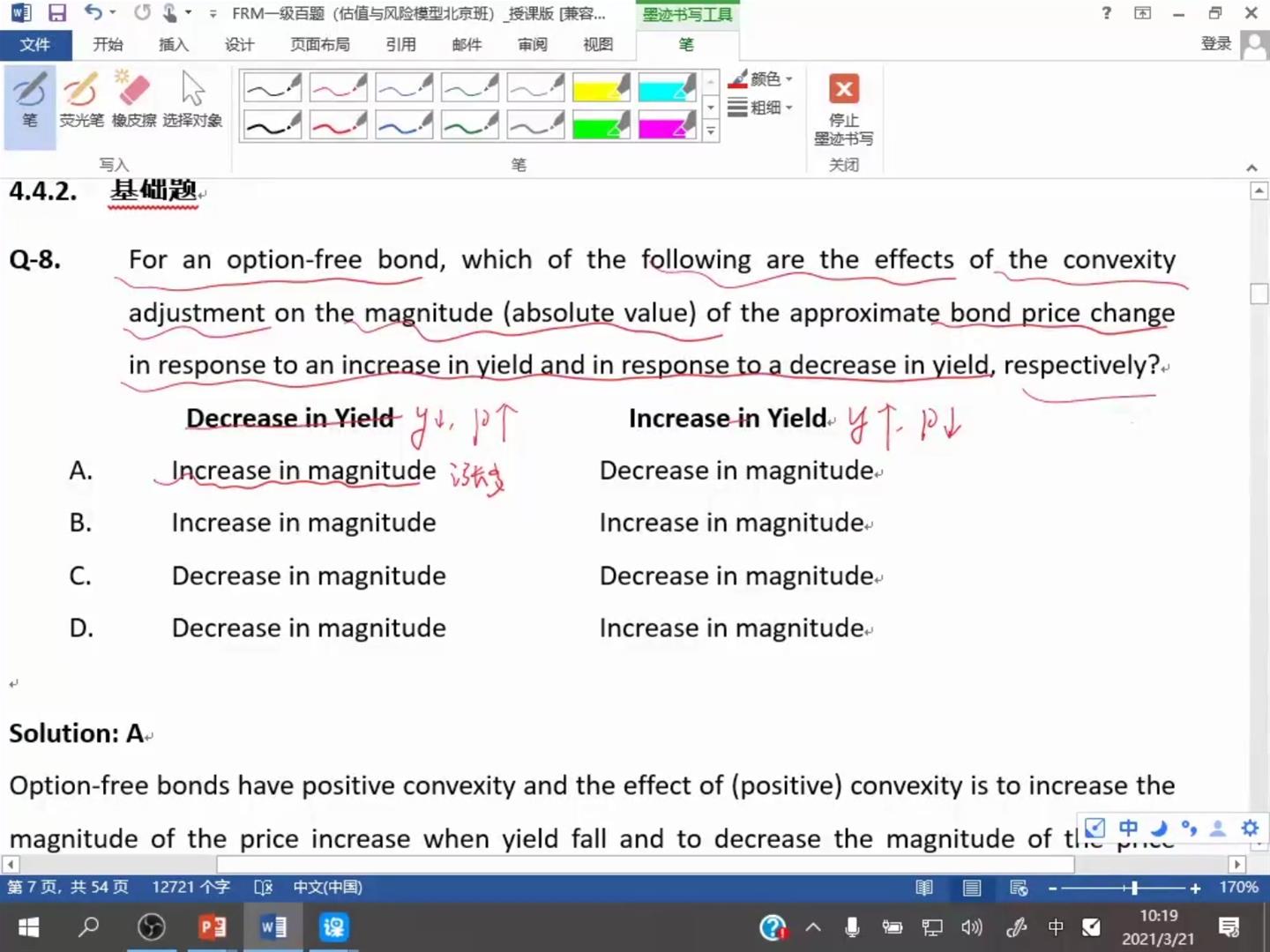Open the File (文件) tab
Image resolution: width=1270 pixels, height=952 pixels.
35,44
